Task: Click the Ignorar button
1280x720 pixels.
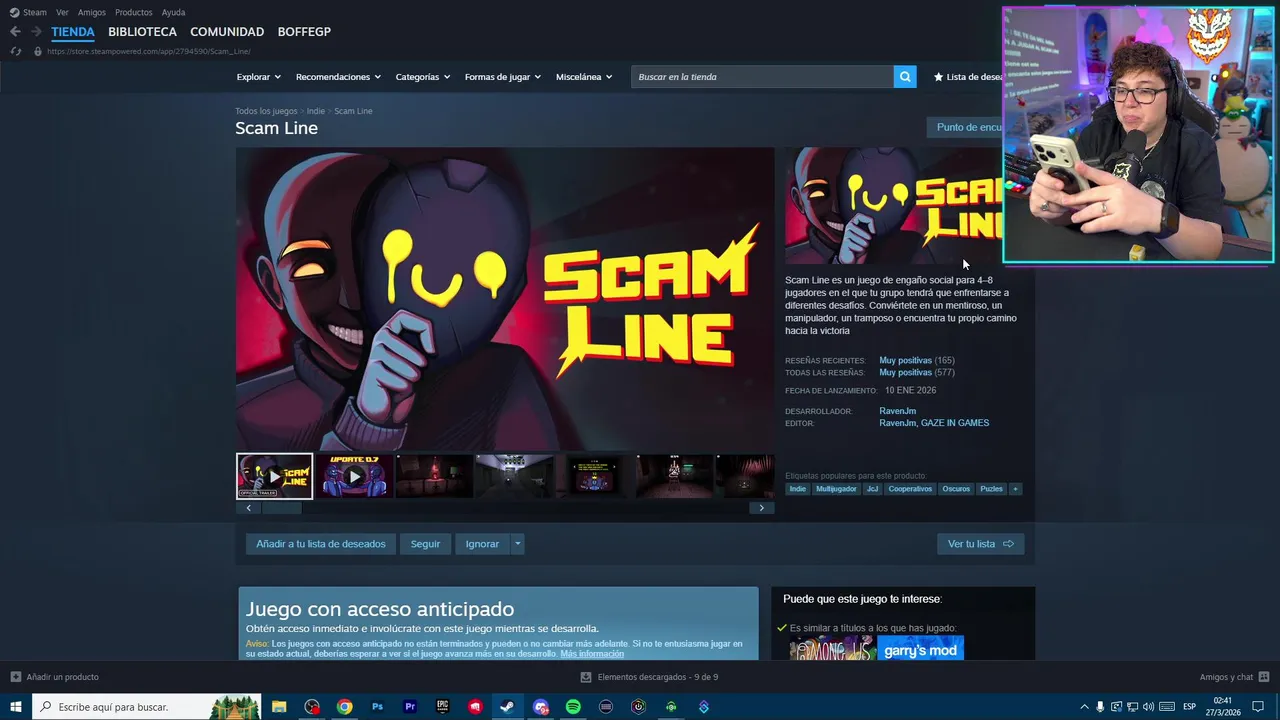Action: point(482,544)
